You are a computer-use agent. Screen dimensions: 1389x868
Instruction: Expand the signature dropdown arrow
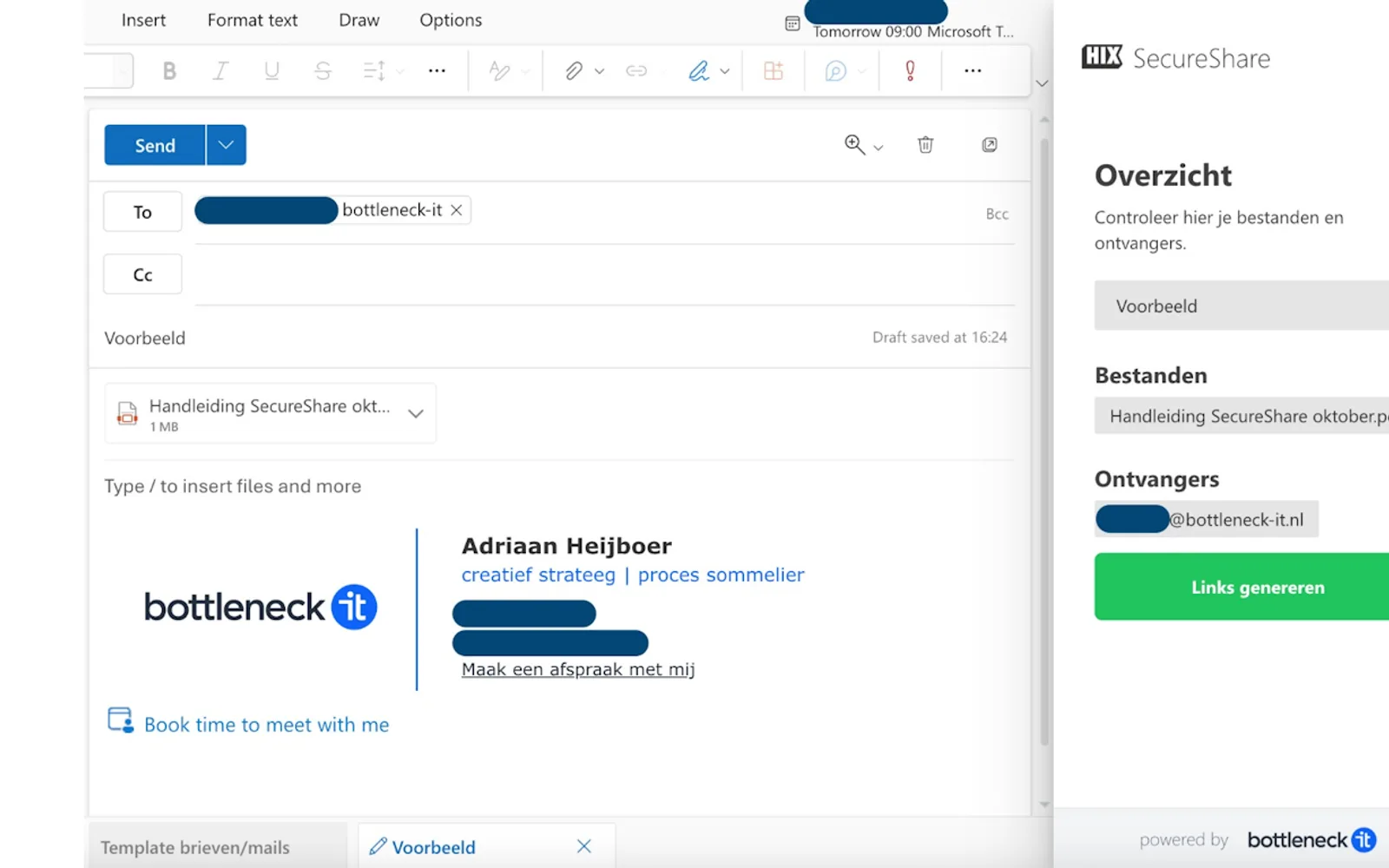pyautogui.click(x=725, y=71)
